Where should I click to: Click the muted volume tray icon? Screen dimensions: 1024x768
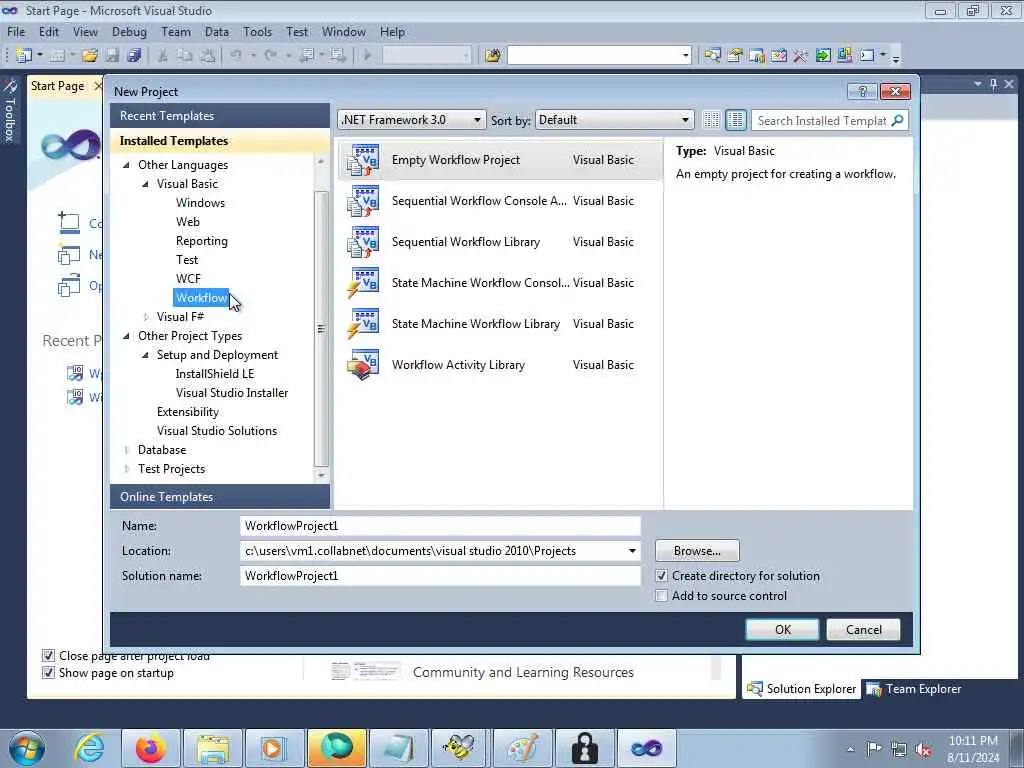pos(923,749)
